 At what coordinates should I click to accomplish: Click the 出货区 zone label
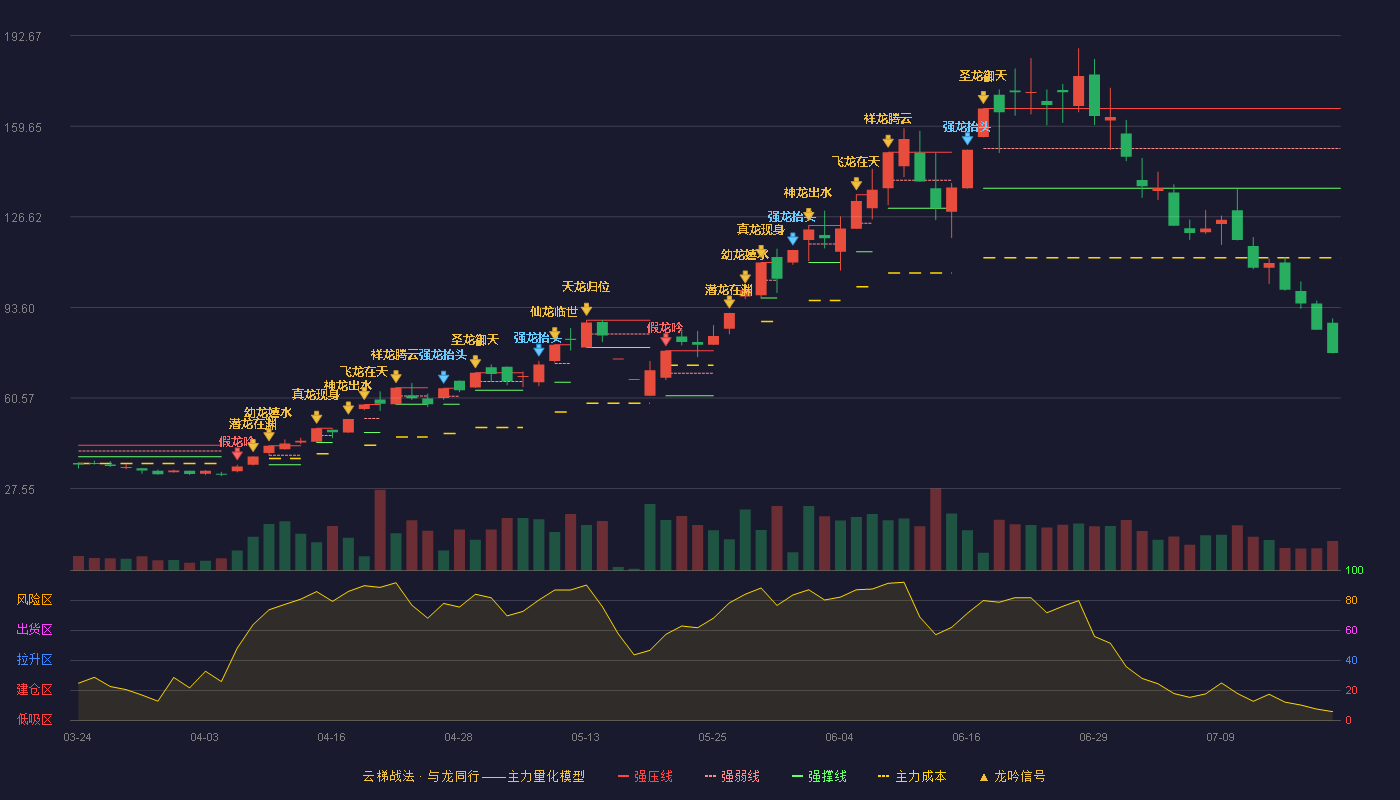(34, 630)
